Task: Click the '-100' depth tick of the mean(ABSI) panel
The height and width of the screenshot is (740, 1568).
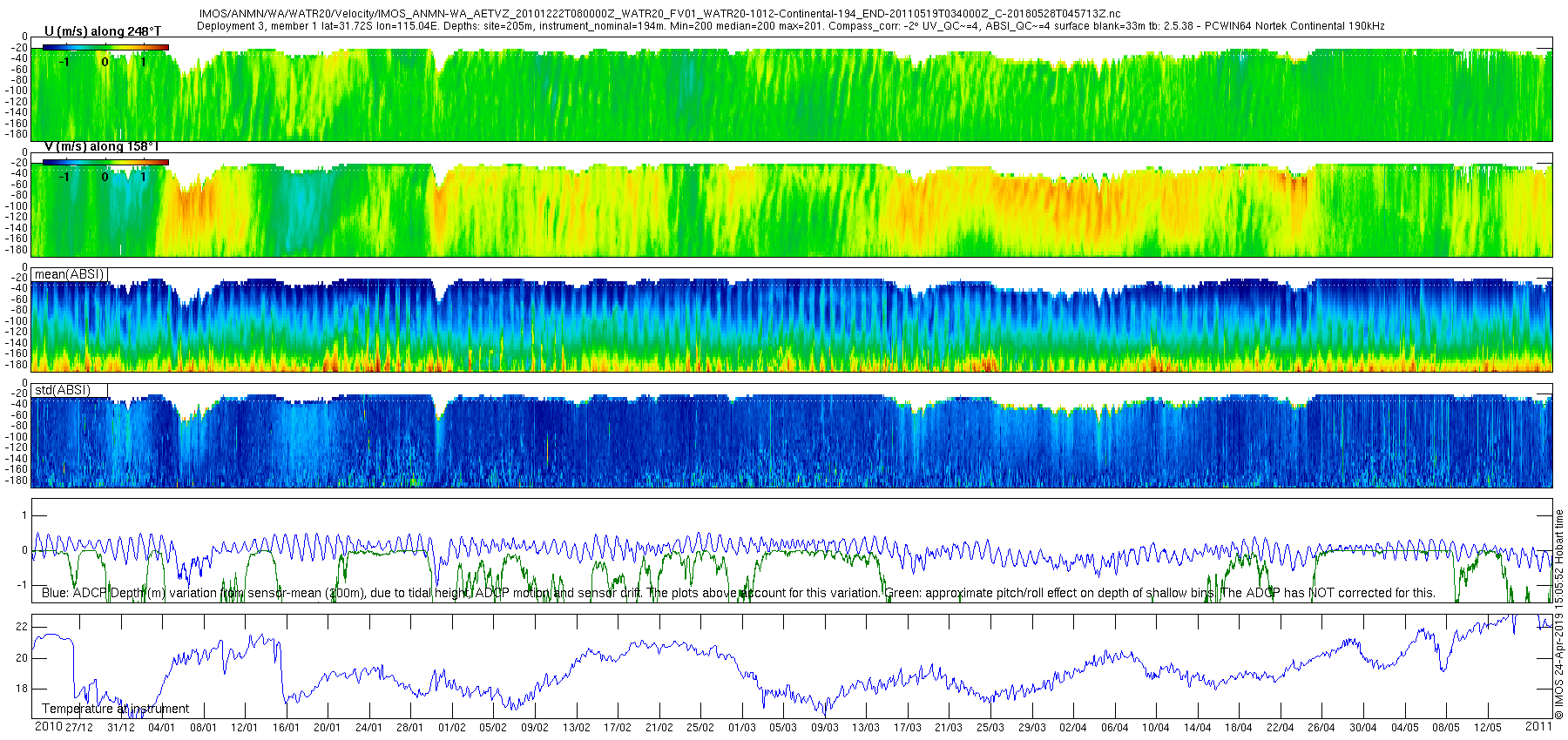Action: click(x=17, y=321)
